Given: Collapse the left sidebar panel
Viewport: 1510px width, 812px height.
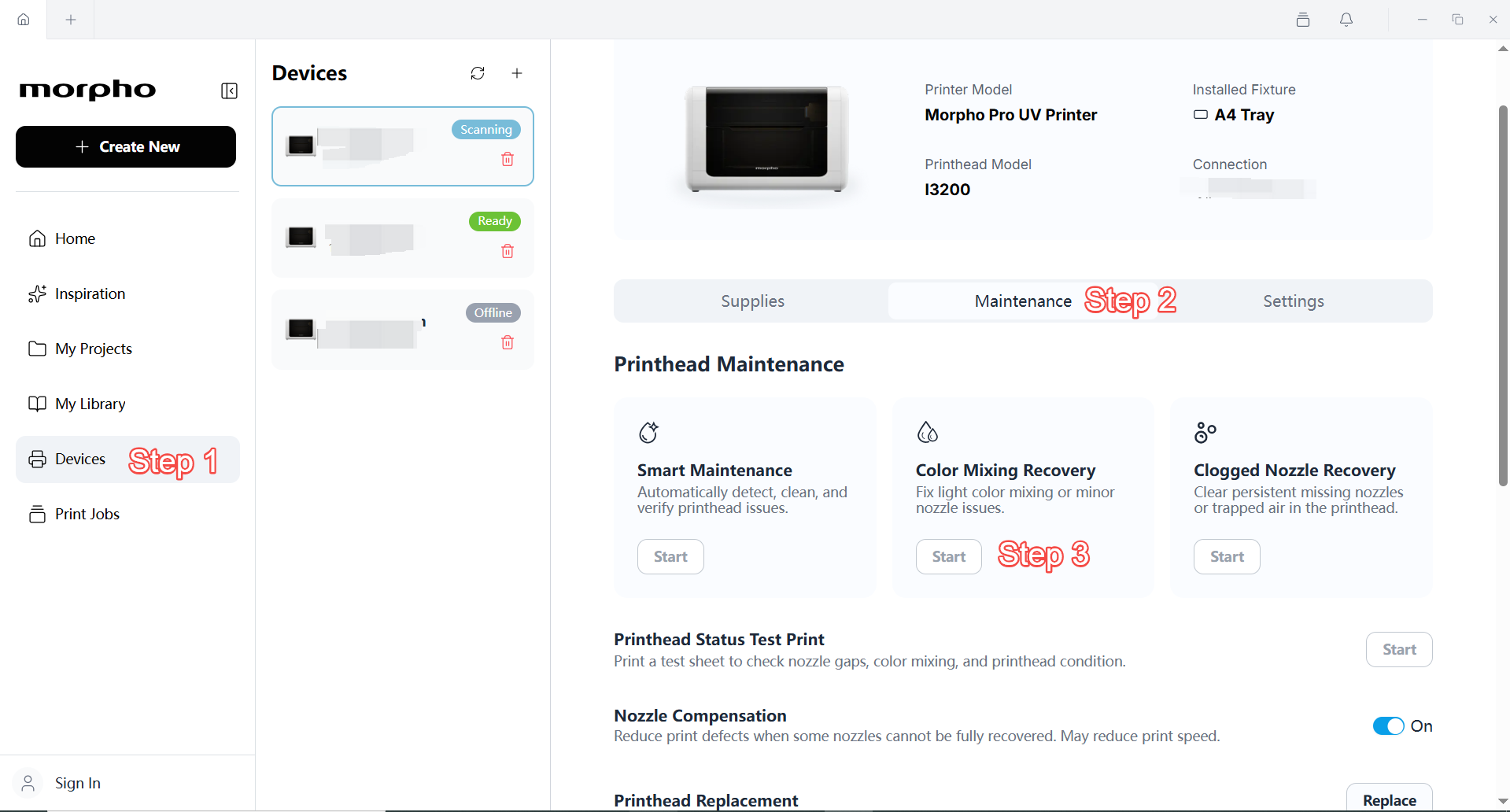Looking at the screenshot, I should point(229,91).
